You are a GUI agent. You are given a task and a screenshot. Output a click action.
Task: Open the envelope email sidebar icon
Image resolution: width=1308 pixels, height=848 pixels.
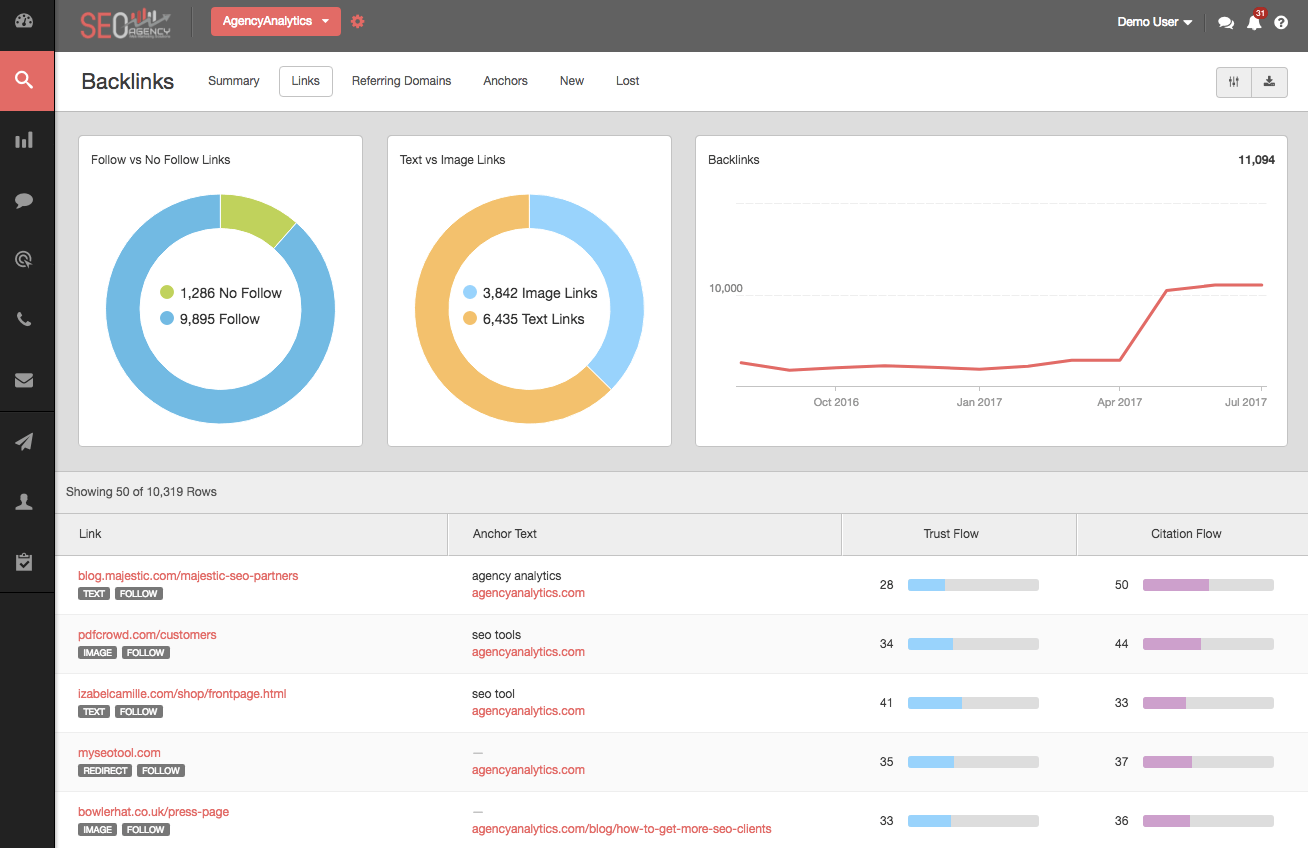click(x=25, y=380)
